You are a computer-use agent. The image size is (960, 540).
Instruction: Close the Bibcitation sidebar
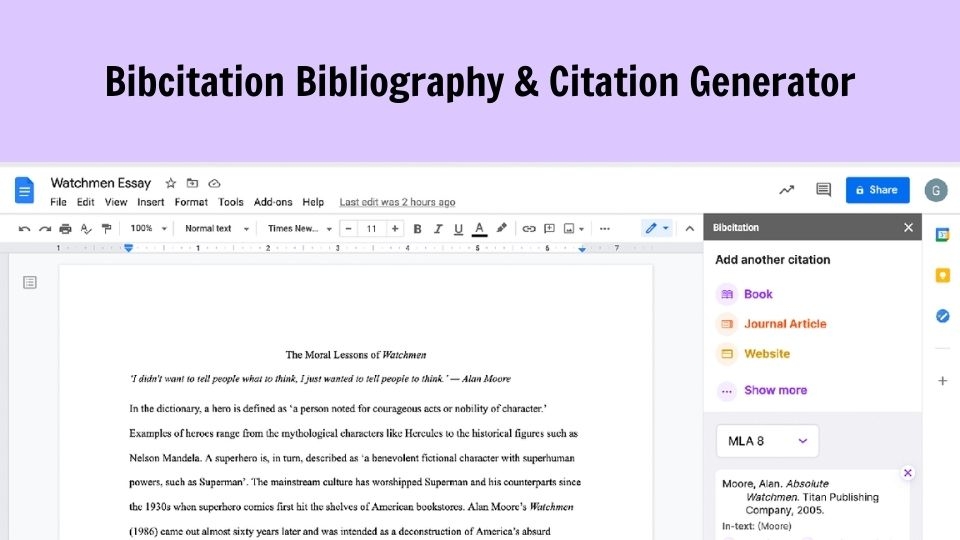(x=909, y=227)
